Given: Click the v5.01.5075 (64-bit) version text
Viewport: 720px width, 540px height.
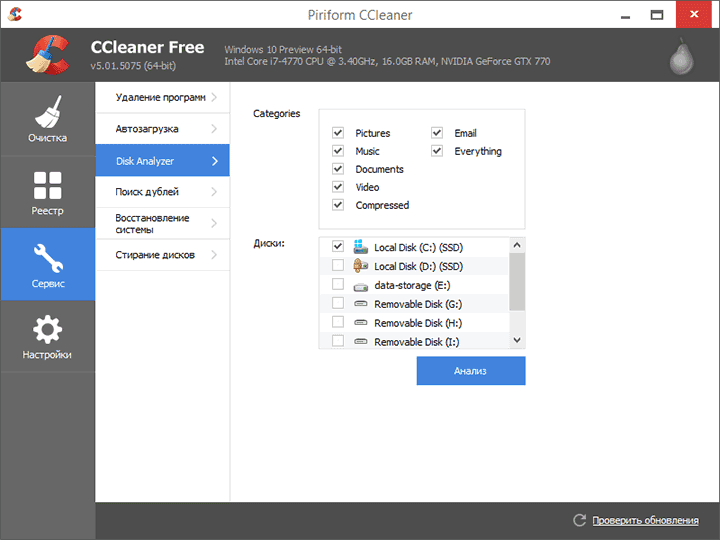Looking at the screenshot, I should 133,66.
